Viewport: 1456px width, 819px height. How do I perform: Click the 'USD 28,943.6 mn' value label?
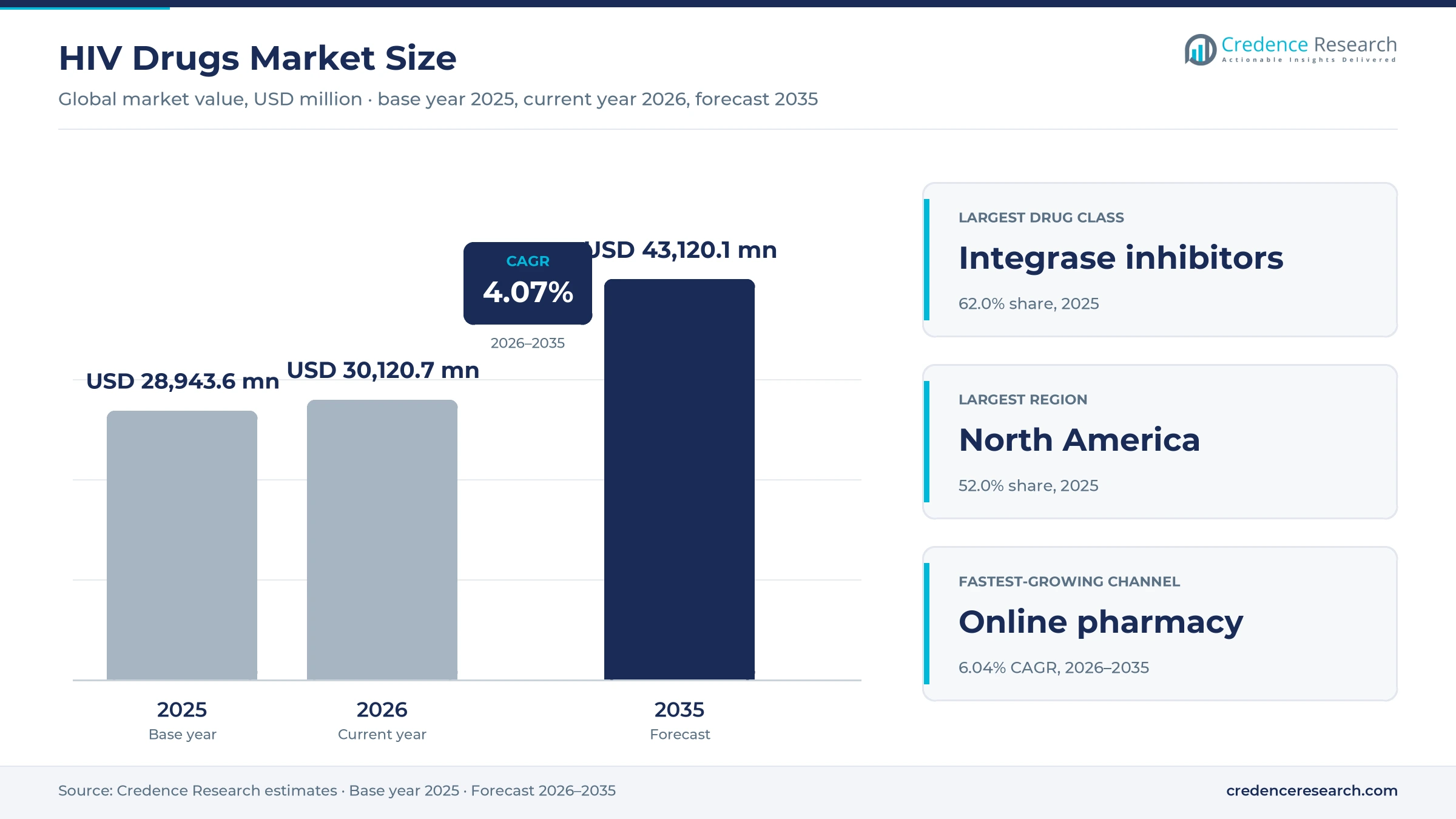(x=183, y=381)
